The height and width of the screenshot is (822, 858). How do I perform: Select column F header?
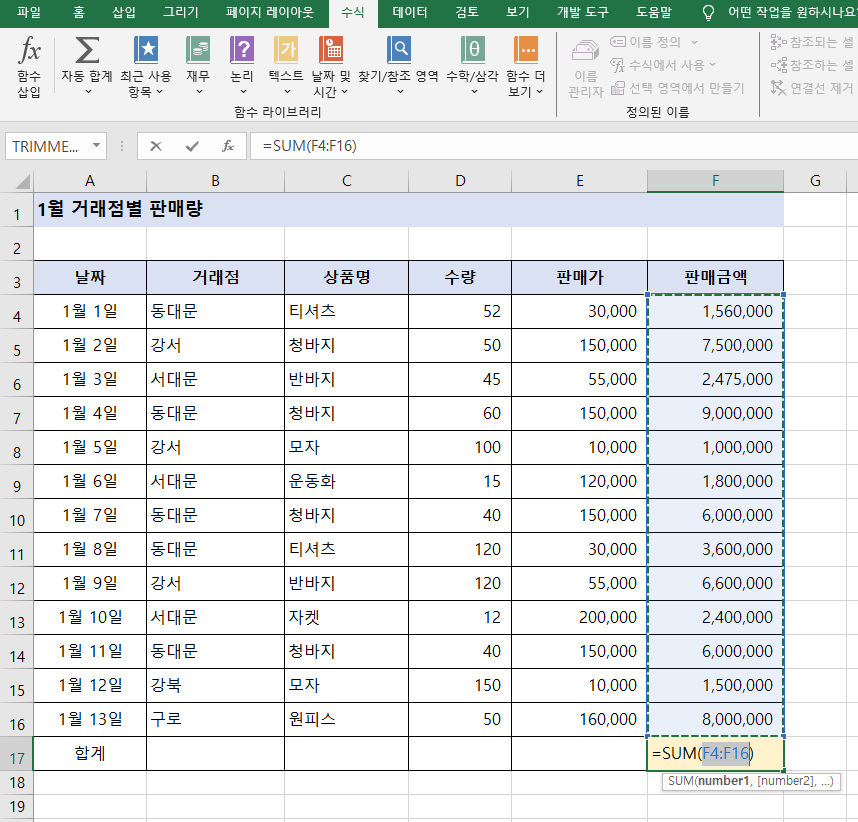click(715, 181)
